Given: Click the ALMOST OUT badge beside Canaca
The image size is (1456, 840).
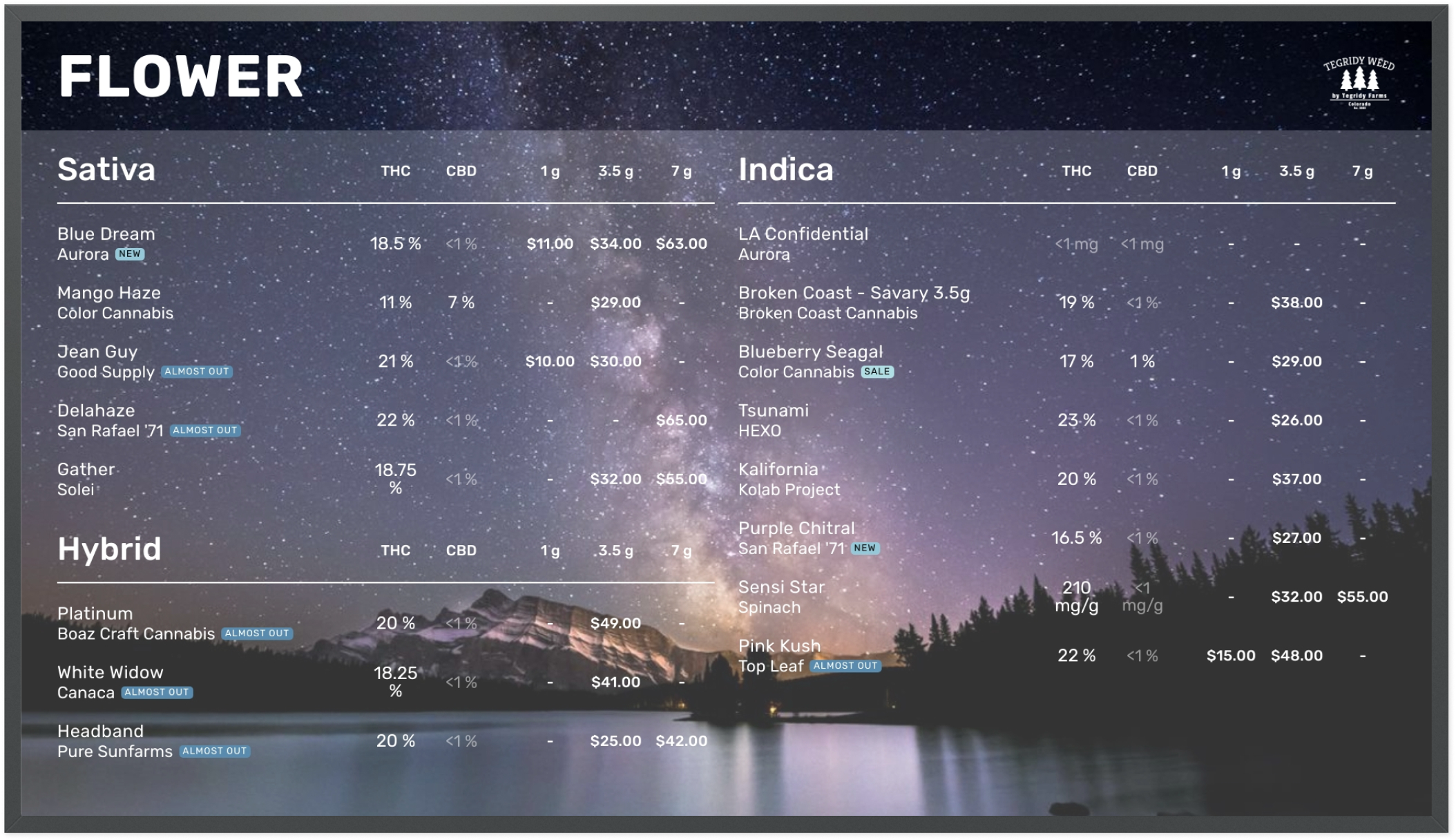Looking at the screenshot, I should (x=157, y=692).
